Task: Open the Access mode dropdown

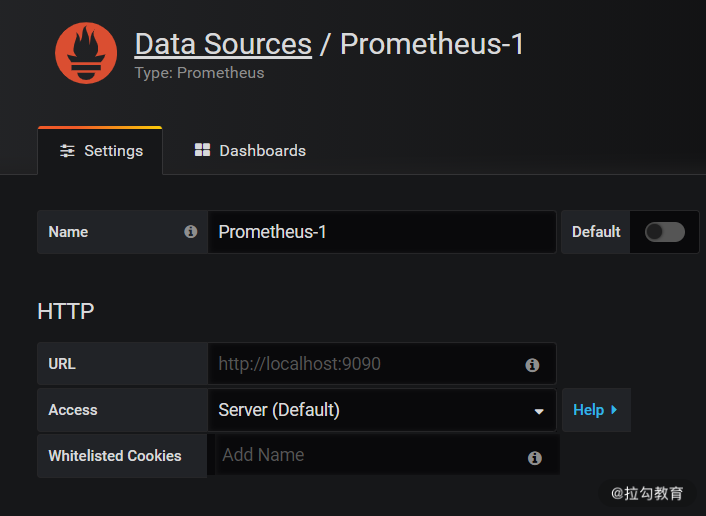Action: click(380, 410)
